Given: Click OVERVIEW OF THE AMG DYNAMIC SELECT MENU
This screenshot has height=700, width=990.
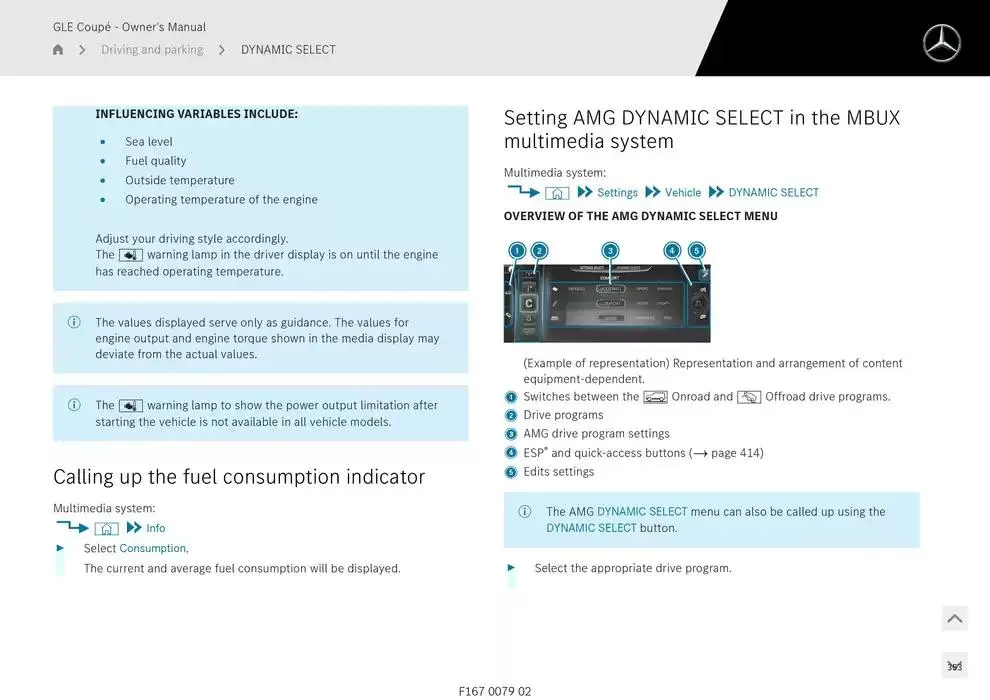Looking at the screenshot, I should pos(640,216).
